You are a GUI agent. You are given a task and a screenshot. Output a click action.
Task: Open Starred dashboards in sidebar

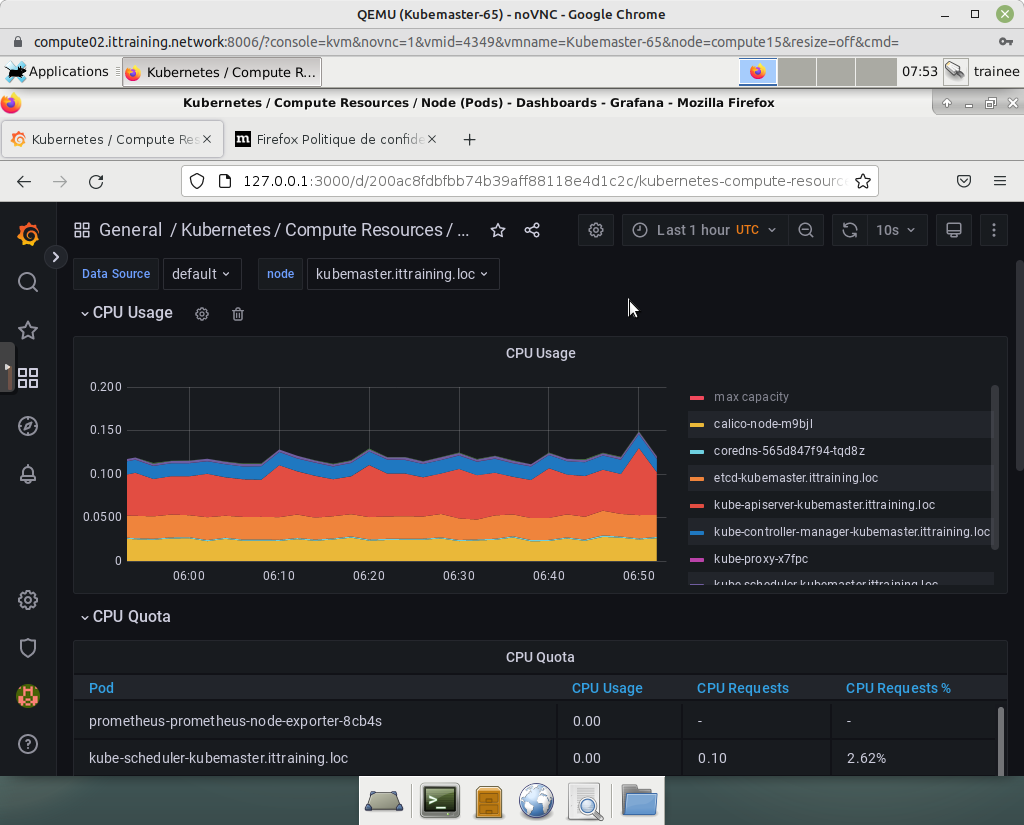[28, 331]
